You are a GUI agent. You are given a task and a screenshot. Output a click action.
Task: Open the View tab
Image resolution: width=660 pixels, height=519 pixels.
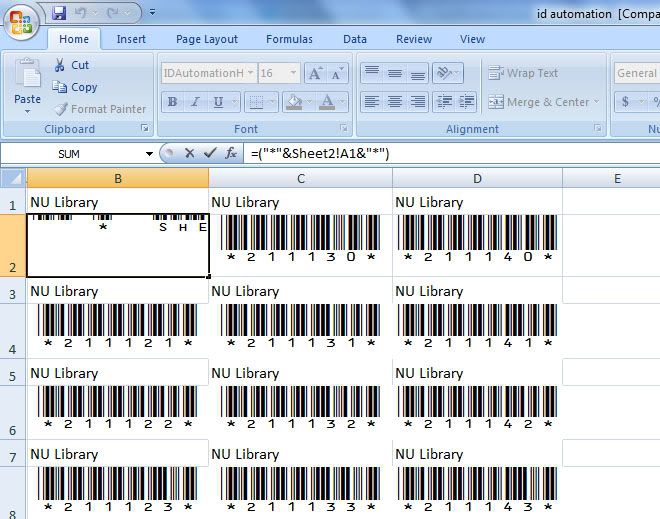click(472, 39)
